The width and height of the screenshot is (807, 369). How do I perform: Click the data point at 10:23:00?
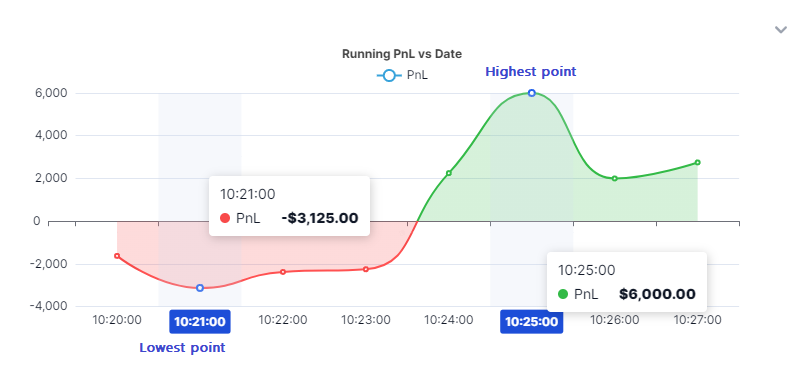(x=366, y=269)
